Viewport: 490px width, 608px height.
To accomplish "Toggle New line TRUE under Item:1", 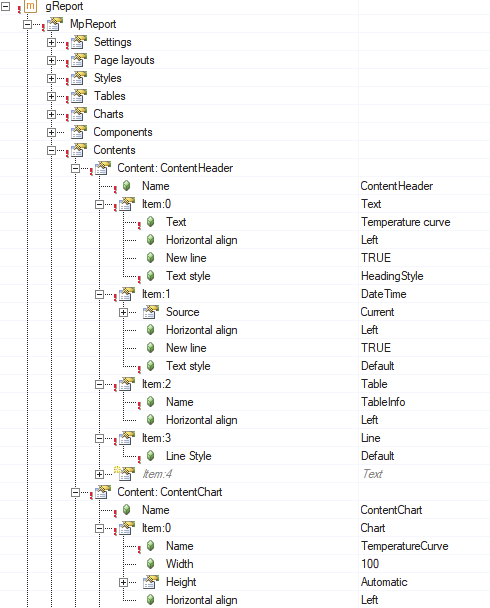I will [376, 348].
